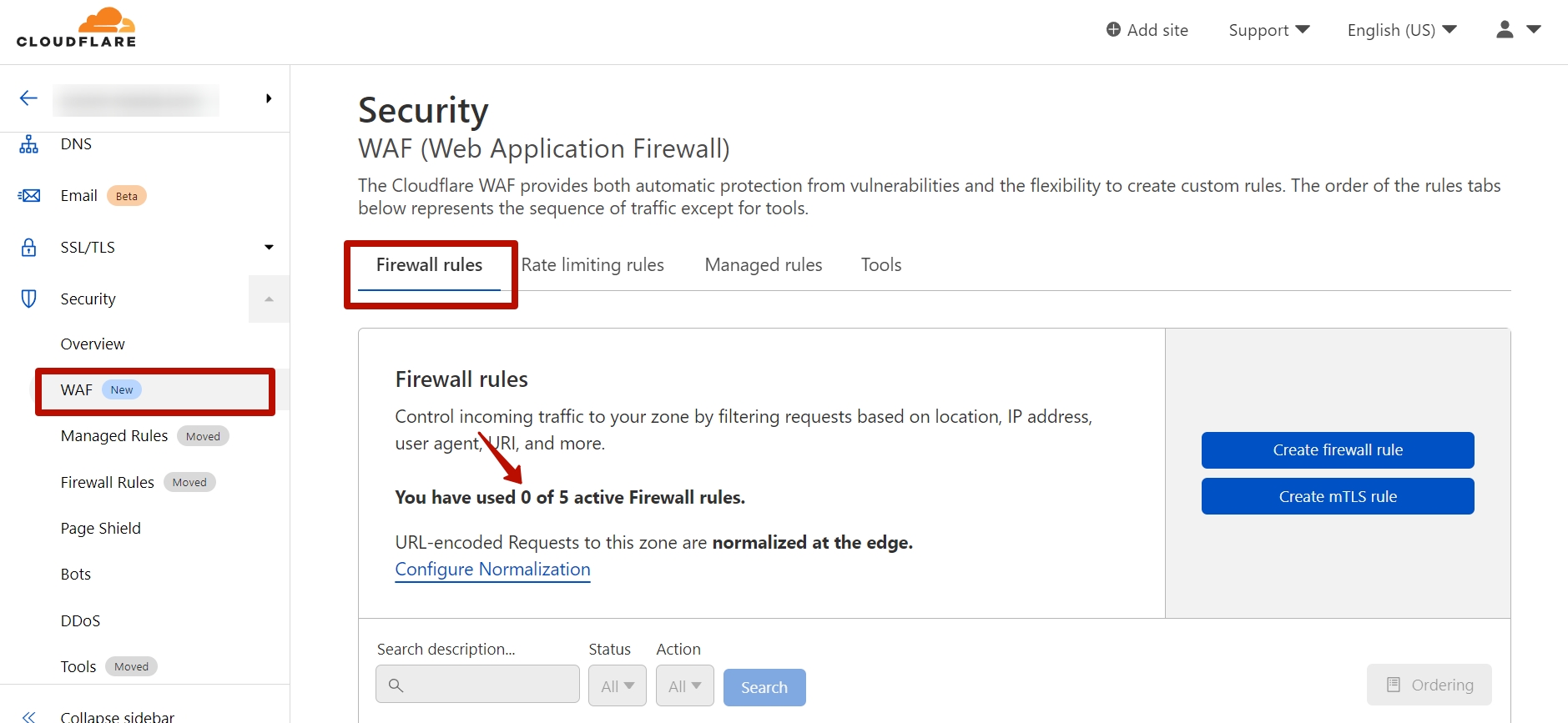This screenshot has height=723, width=1568.
Task: Click the back arrow icon in sidebar
Action: (x=28, y=98)
